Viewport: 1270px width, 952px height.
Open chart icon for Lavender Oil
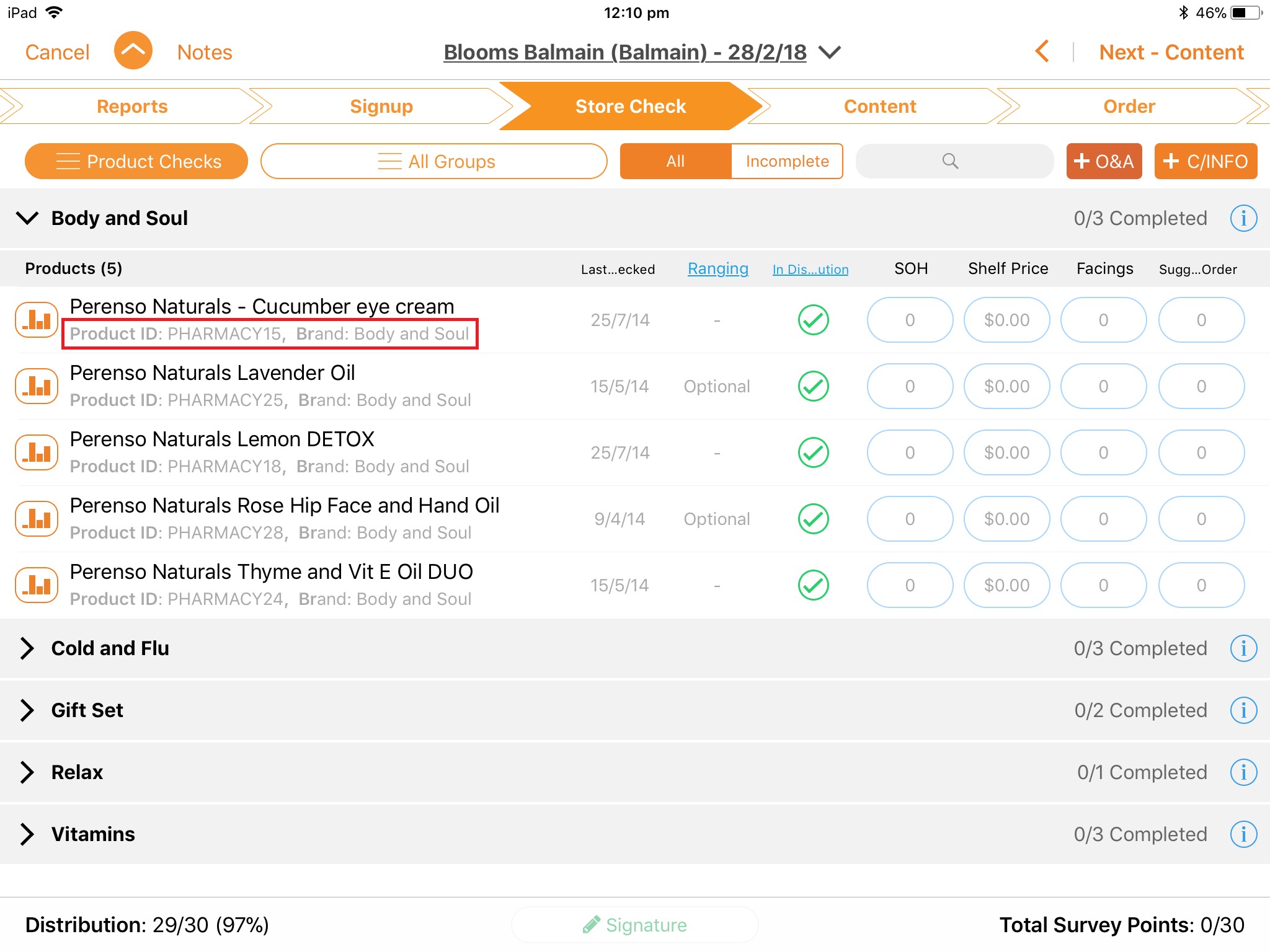tap(37, 386)
